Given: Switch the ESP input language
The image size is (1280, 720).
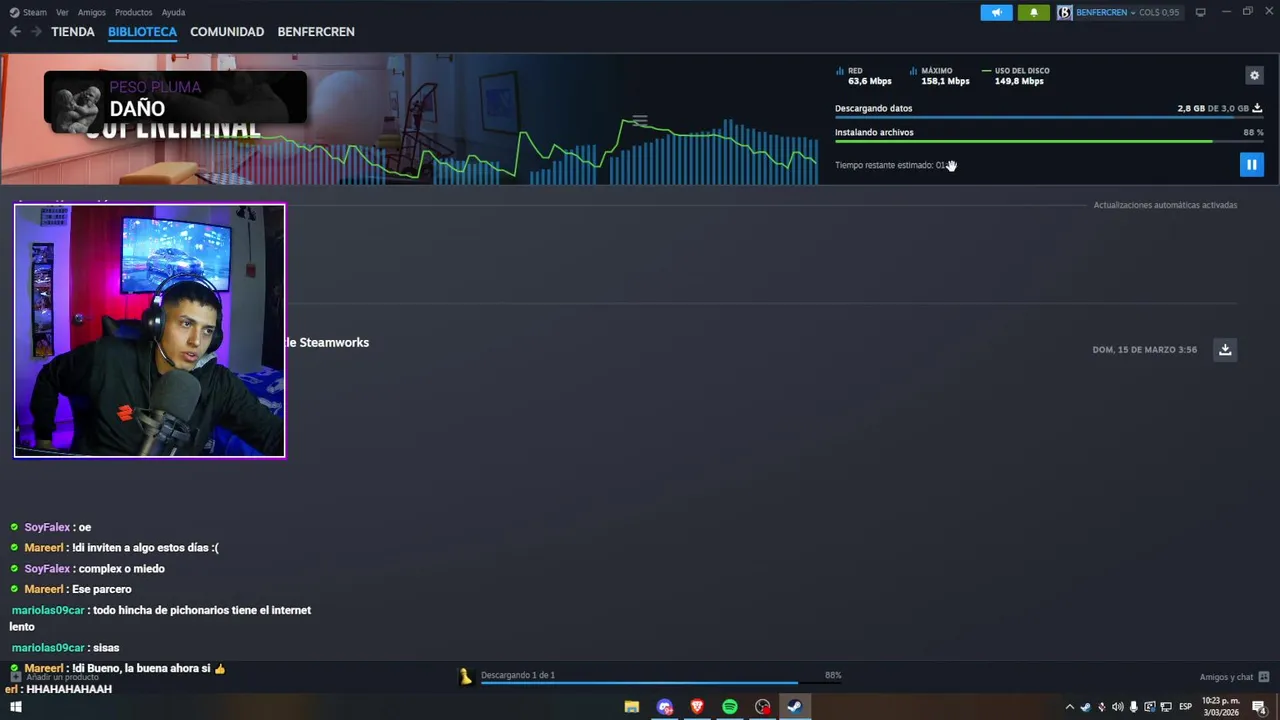Looking at the screenshot, I should click(1186, 707).
